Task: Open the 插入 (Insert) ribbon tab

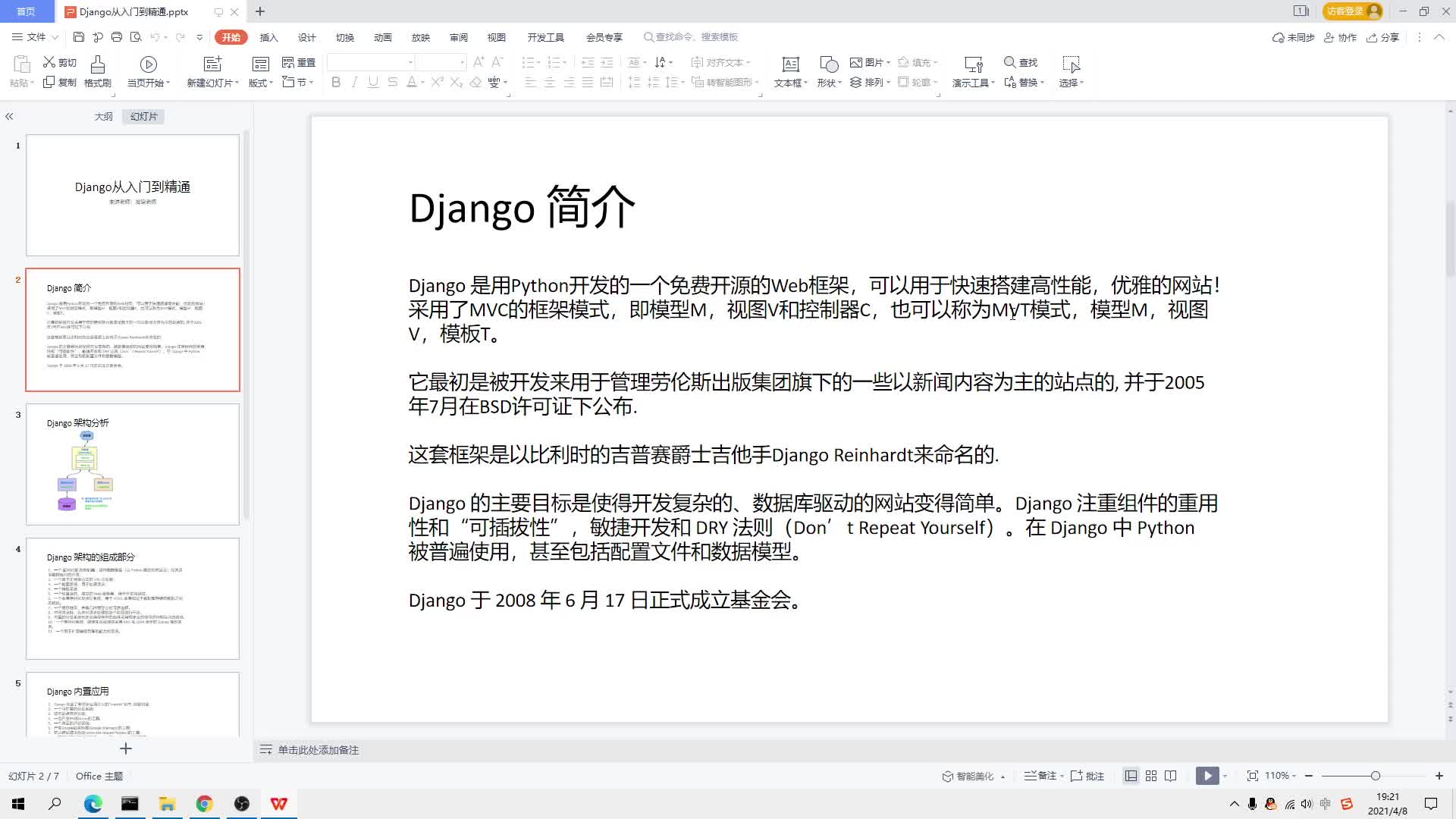Action: 268,37
